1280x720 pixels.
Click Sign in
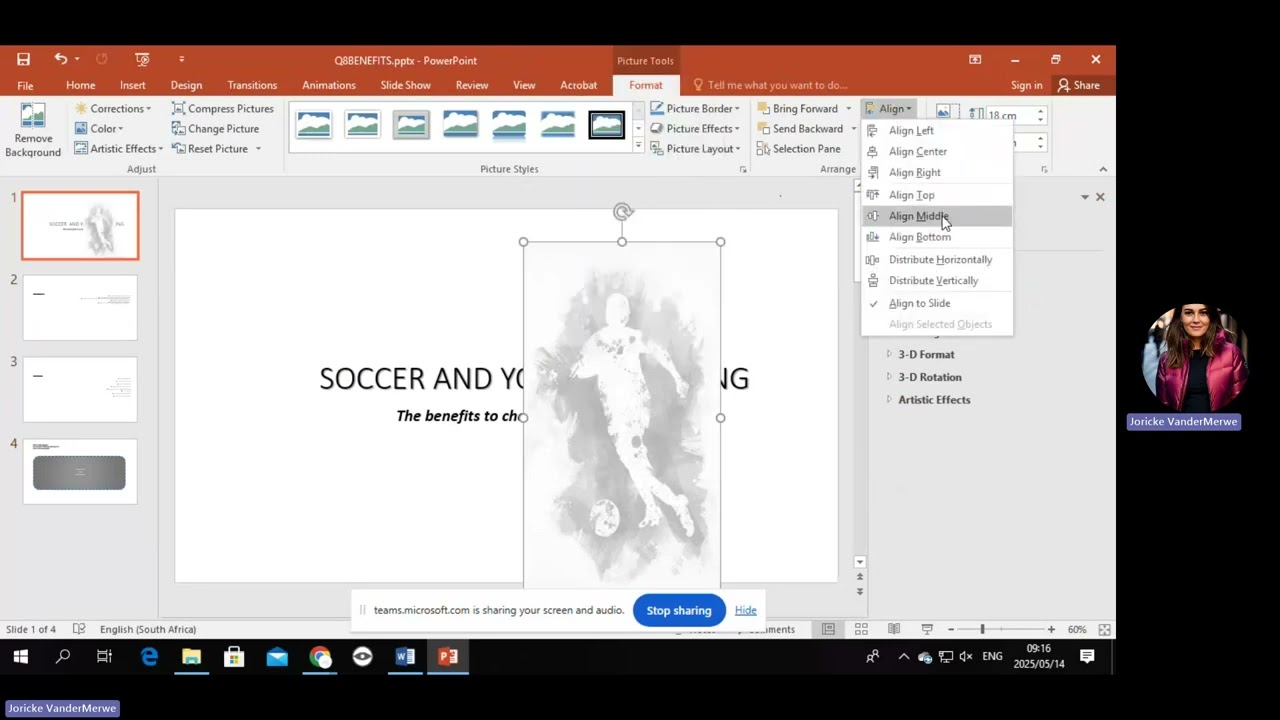[x=1026, y=85]
